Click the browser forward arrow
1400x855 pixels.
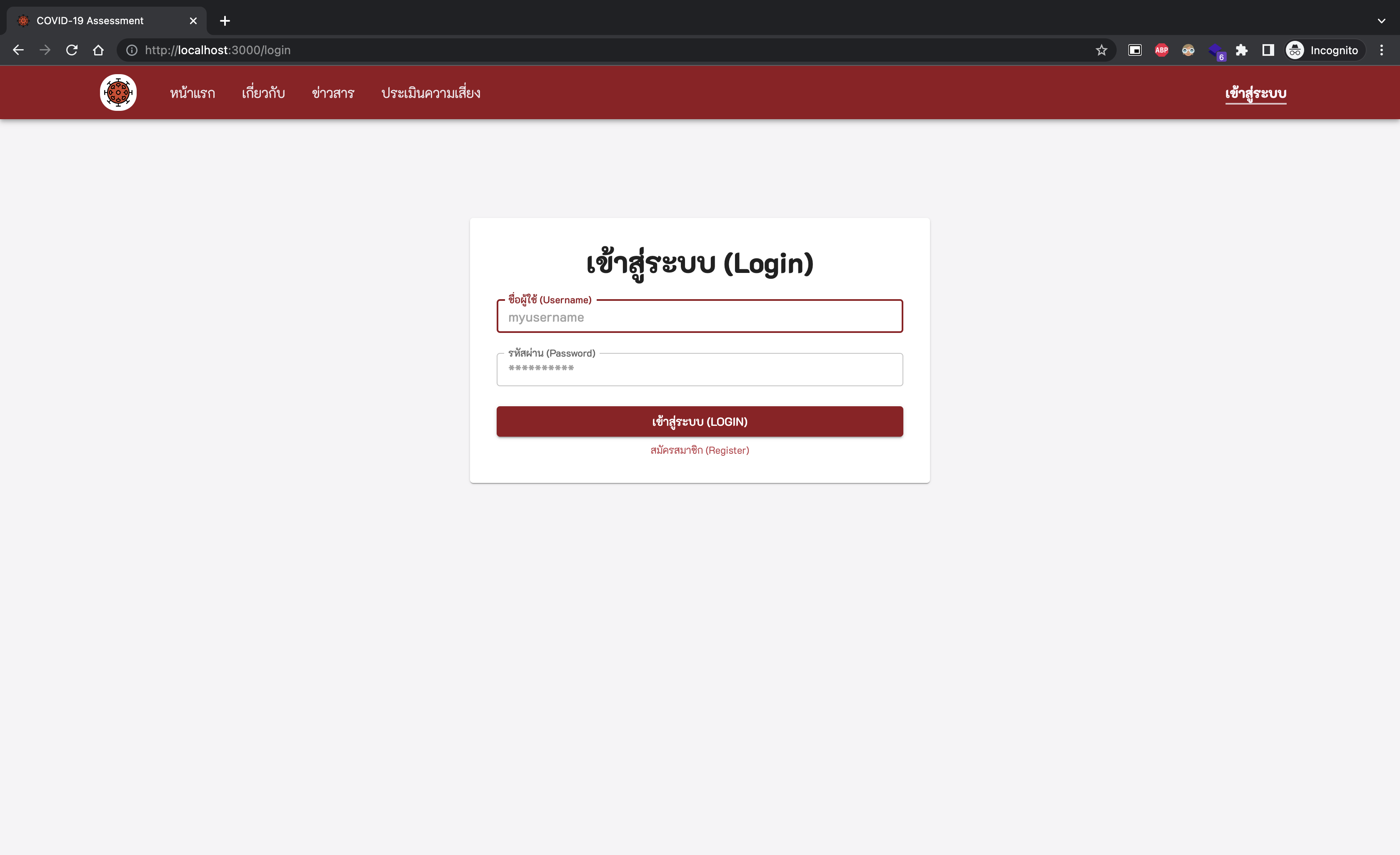pos(45,50)
